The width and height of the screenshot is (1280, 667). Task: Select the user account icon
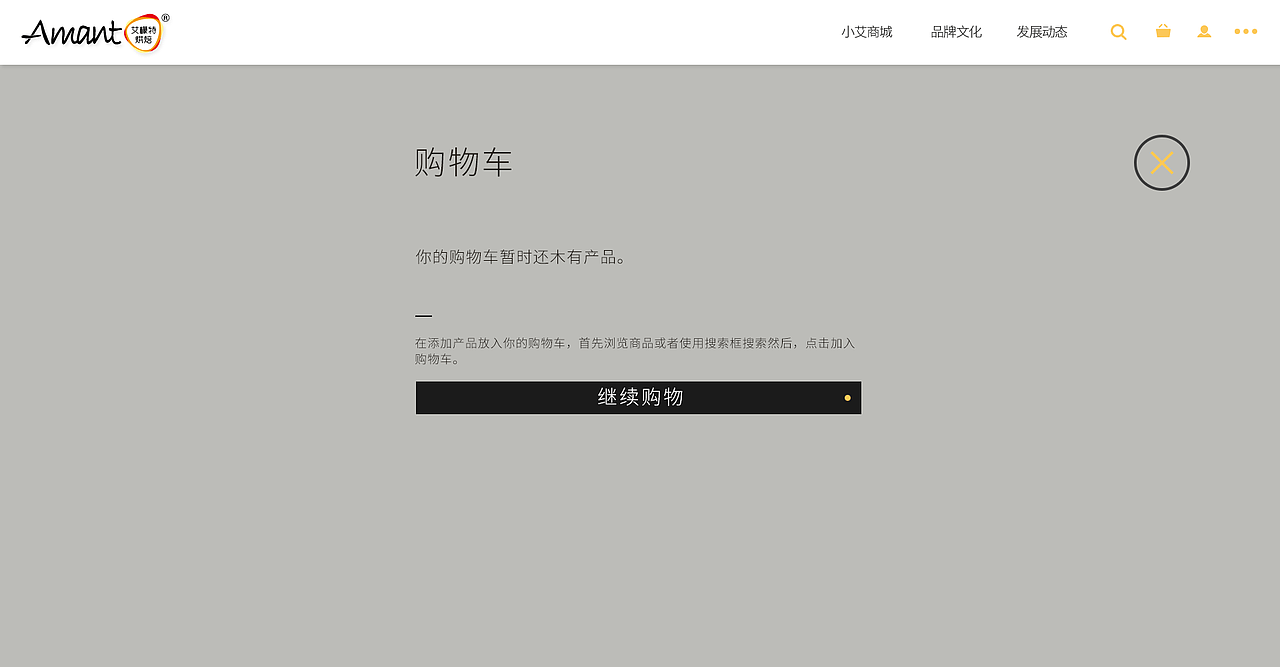point(1204,31)
